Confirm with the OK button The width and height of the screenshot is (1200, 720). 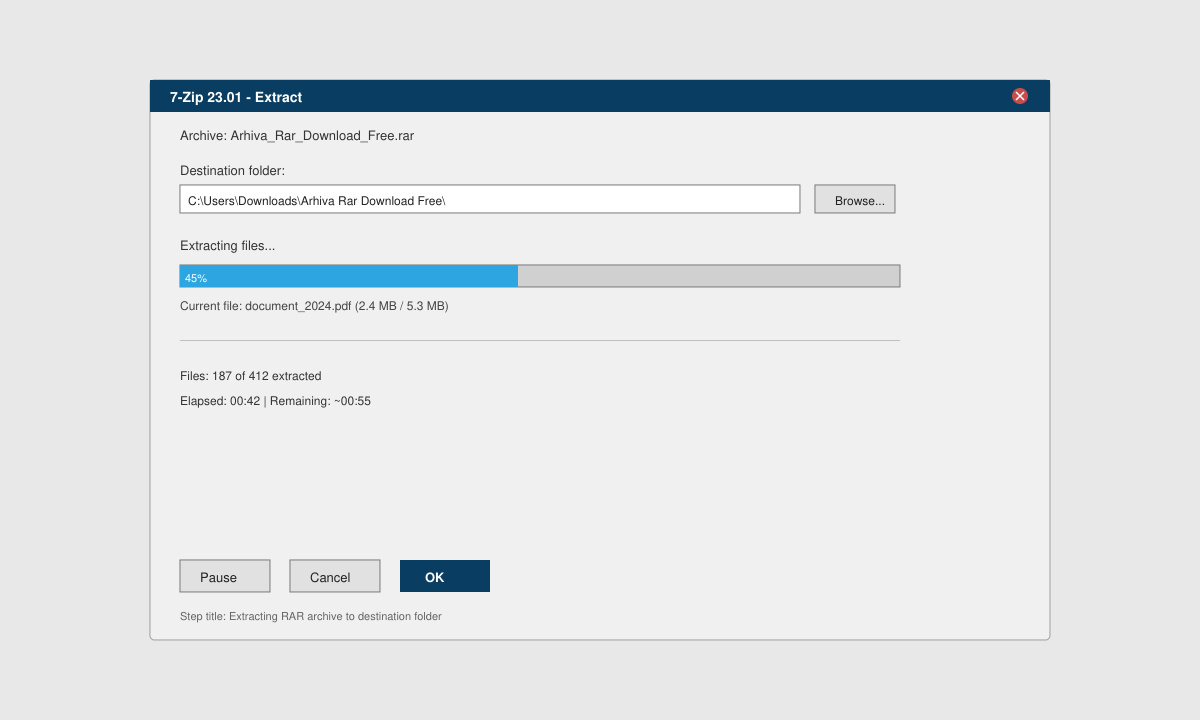click(445, 576)
